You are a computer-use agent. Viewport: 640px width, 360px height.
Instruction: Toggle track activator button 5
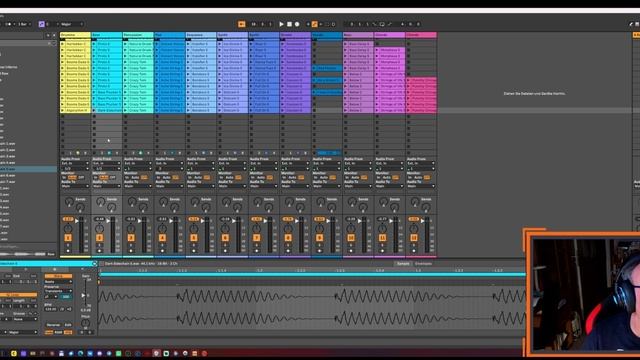[193, 238]
